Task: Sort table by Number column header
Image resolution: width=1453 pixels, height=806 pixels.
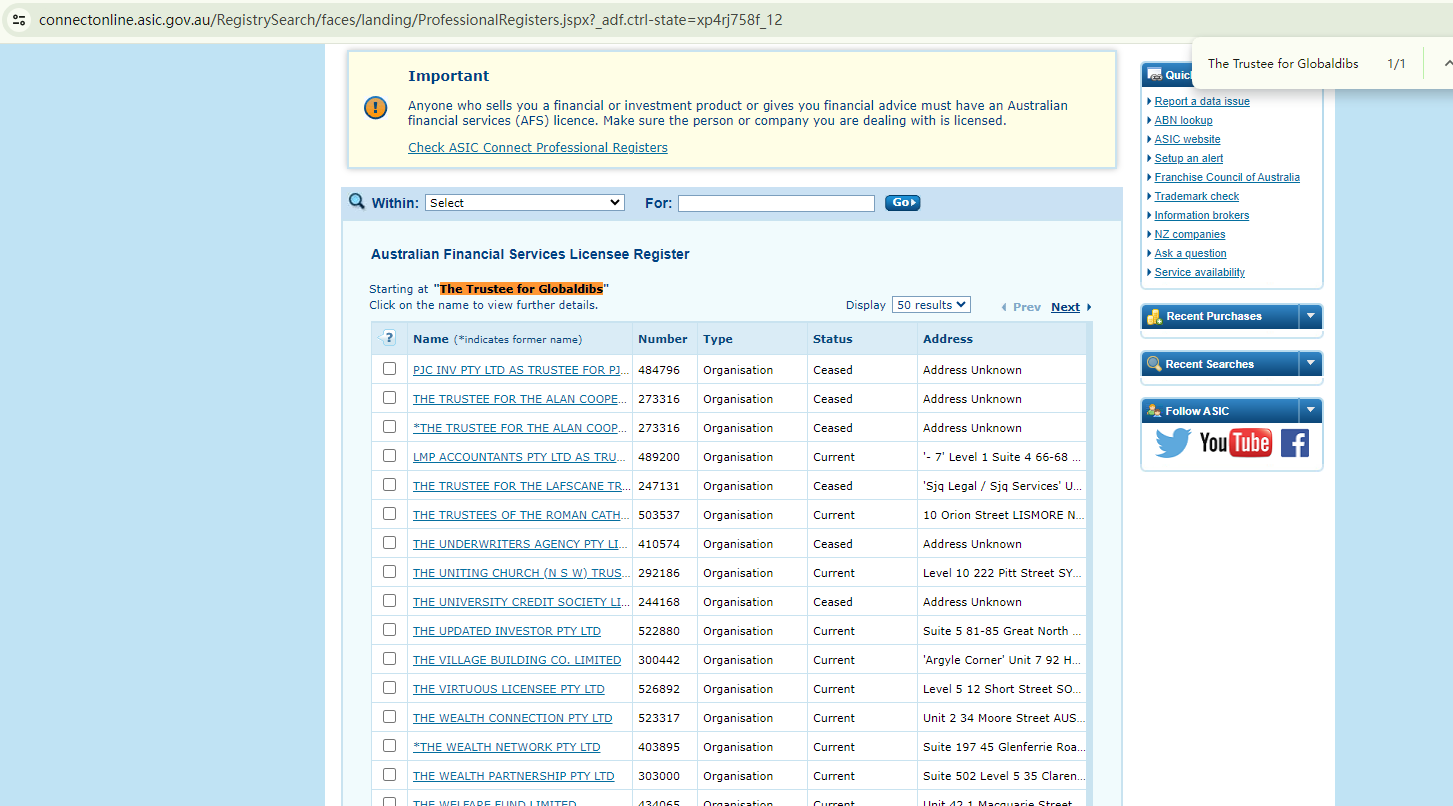Action: 663,339
